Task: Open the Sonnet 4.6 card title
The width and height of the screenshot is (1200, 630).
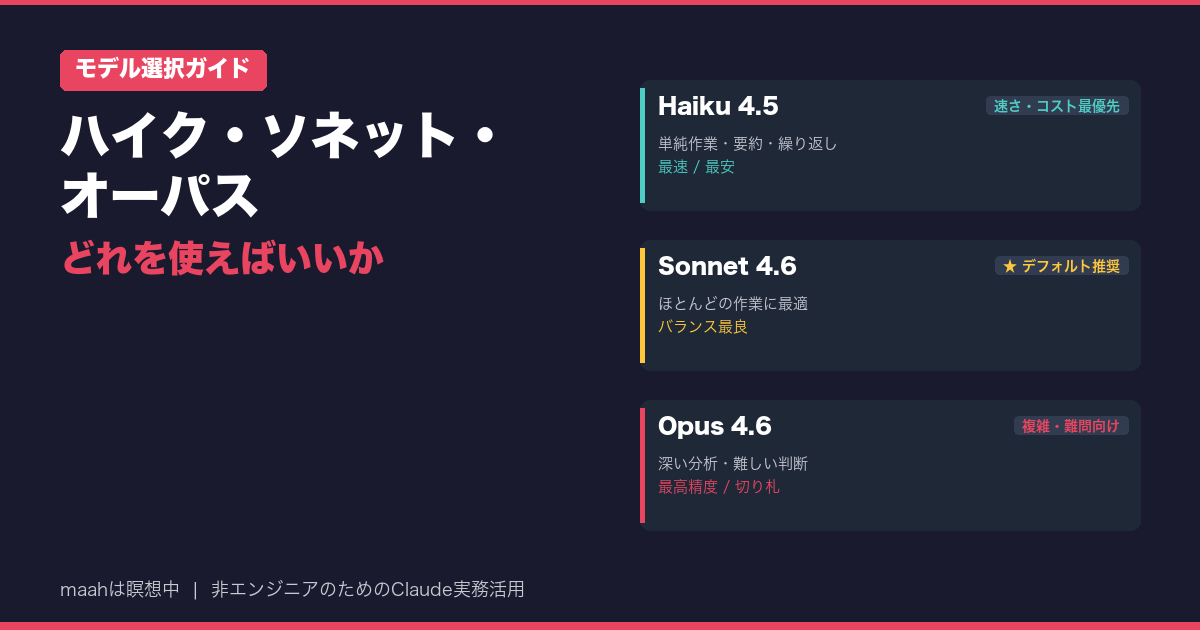Action: 727,266
